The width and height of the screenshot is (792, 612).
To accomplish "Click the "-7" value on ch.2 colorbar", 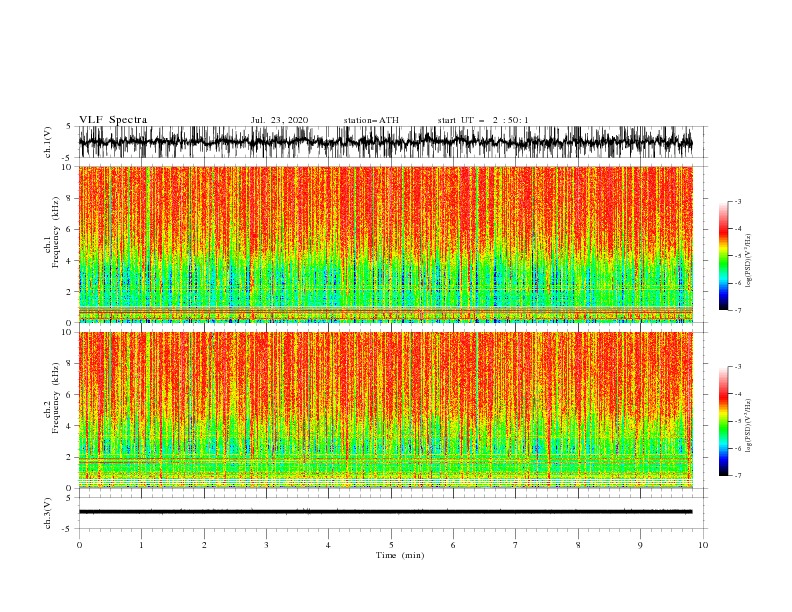I will point(737,475).
